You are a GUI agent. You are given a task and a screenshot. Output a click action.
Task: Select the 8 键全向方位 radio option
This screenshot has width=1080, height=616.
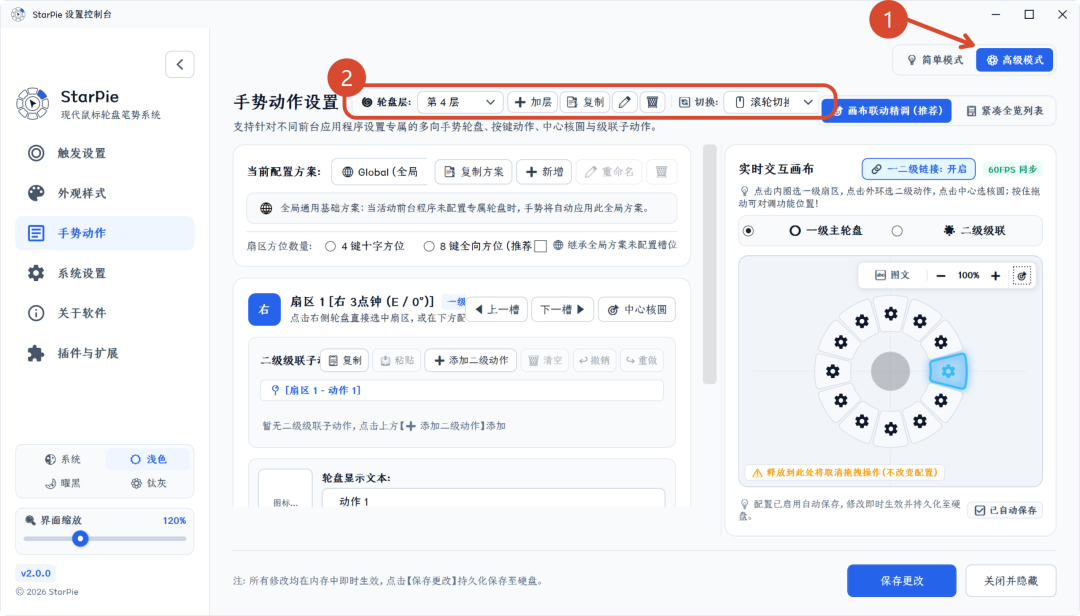coord(429,246)
